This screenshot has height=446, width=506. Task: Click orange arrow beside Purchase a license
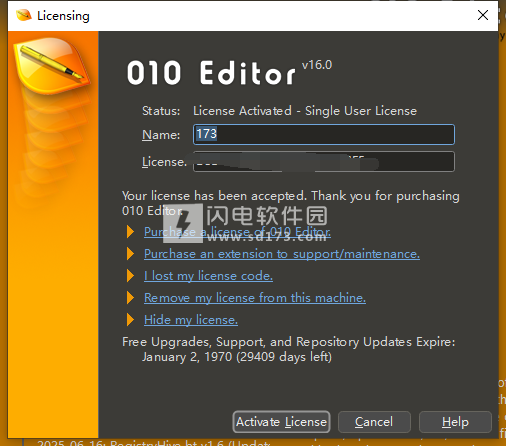(x=130, y=232)
